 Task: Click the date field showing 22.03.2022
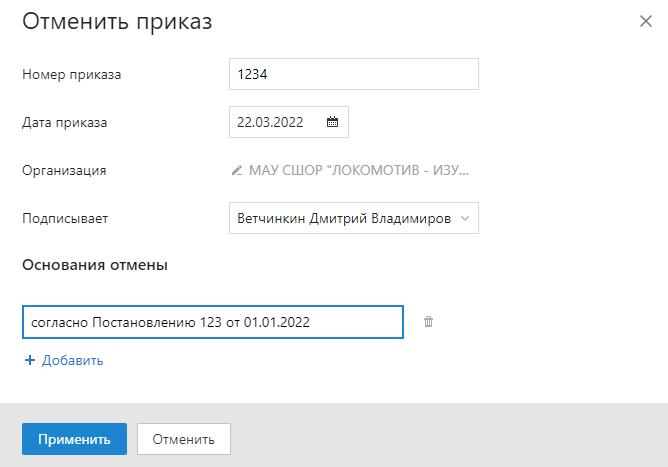click(289, 122)
